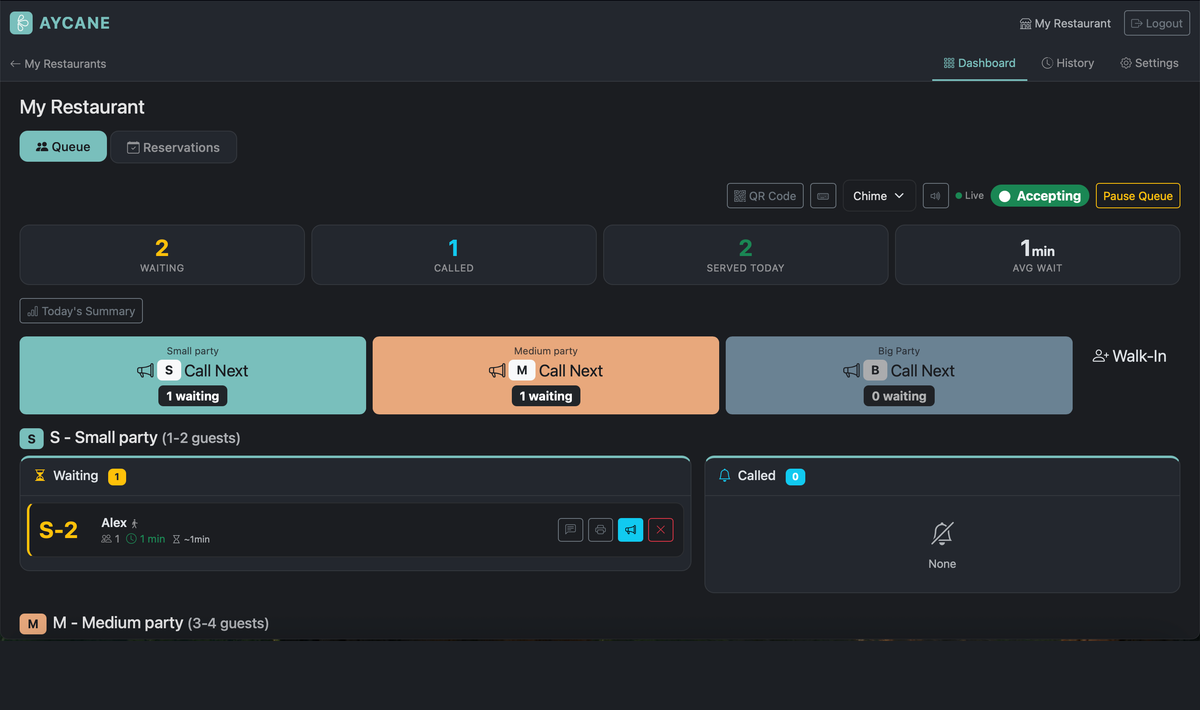Click the keyboard shortcuts icon beside QR Code
1200x710 pixels.
point(823,195)
